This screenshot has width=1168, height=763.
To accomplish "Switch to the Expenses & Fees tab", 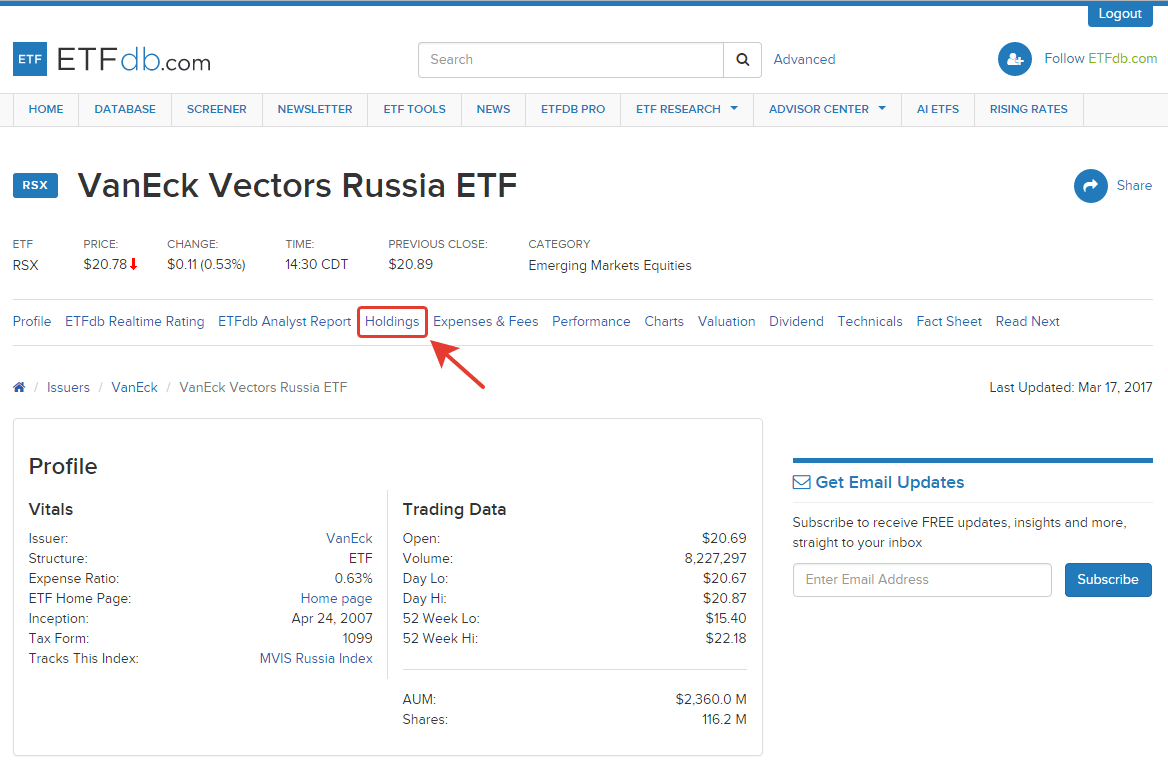I will (x=485, y=321).
